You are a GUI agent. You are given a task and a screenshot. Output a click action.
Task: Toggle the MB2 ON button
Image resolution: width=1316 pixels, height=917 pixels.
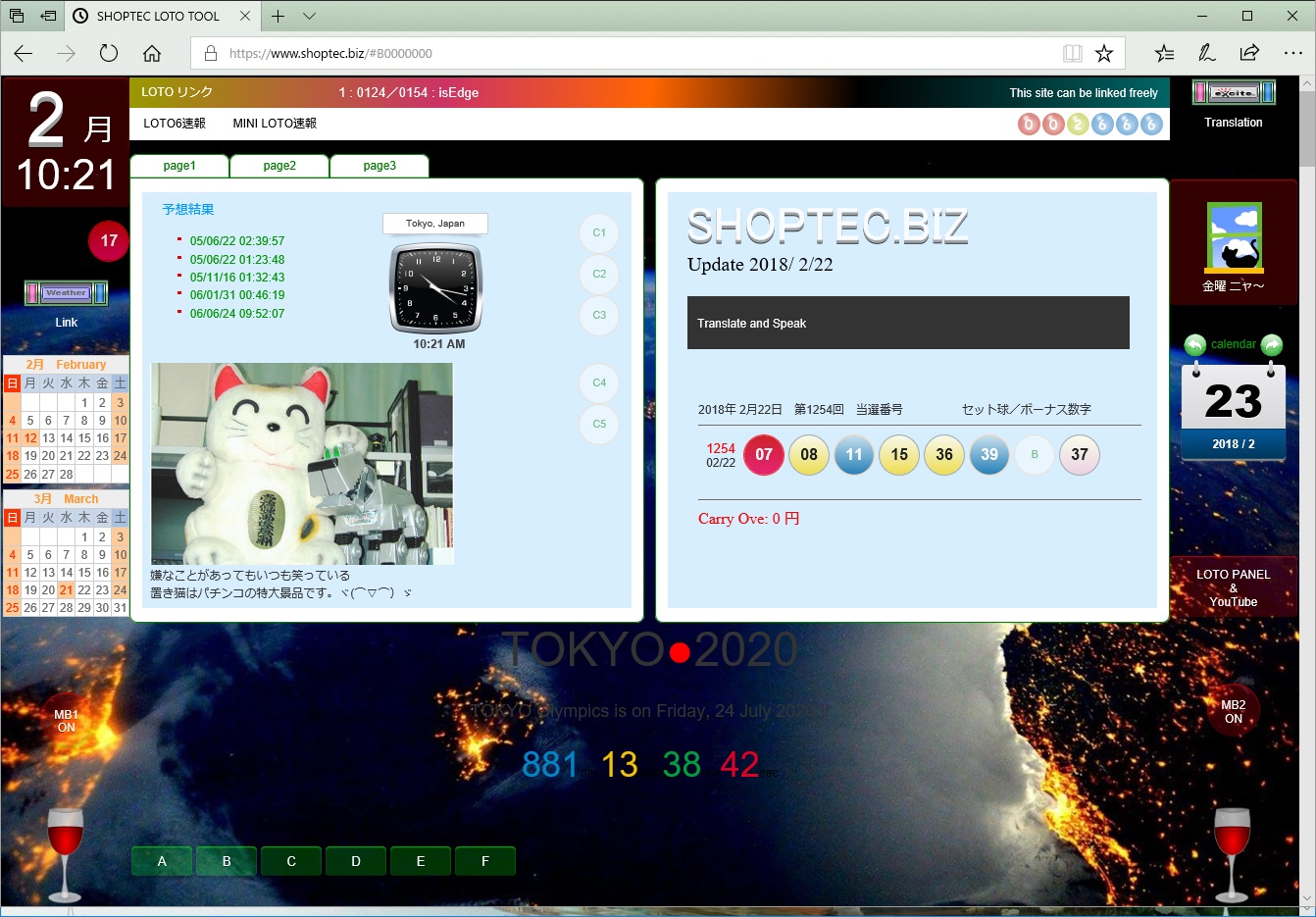pyautogui.click(x=1233, y=711)
